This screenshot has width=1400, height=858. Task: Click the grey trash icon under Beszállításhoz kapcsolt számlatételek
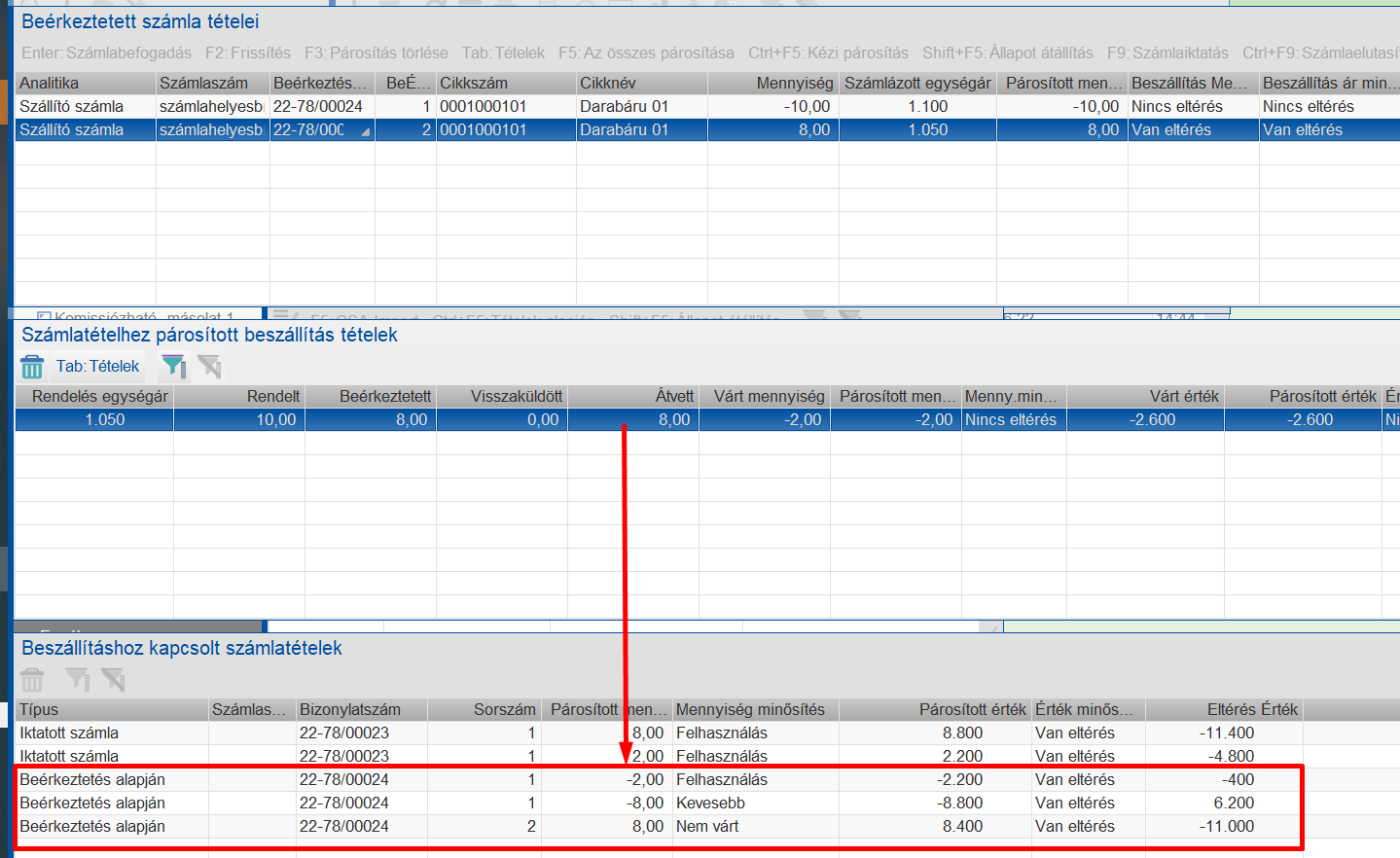pos(32,680)
